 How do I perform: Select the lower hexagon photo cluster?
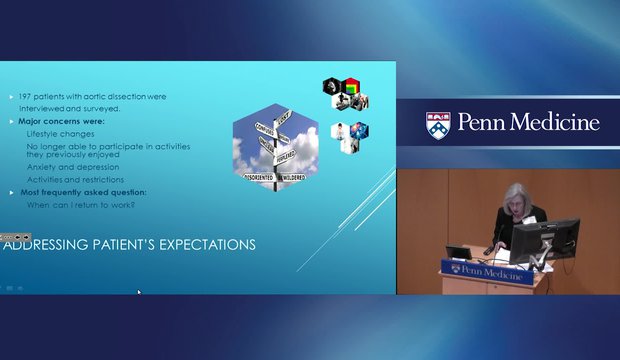click(x=350, y=137)
